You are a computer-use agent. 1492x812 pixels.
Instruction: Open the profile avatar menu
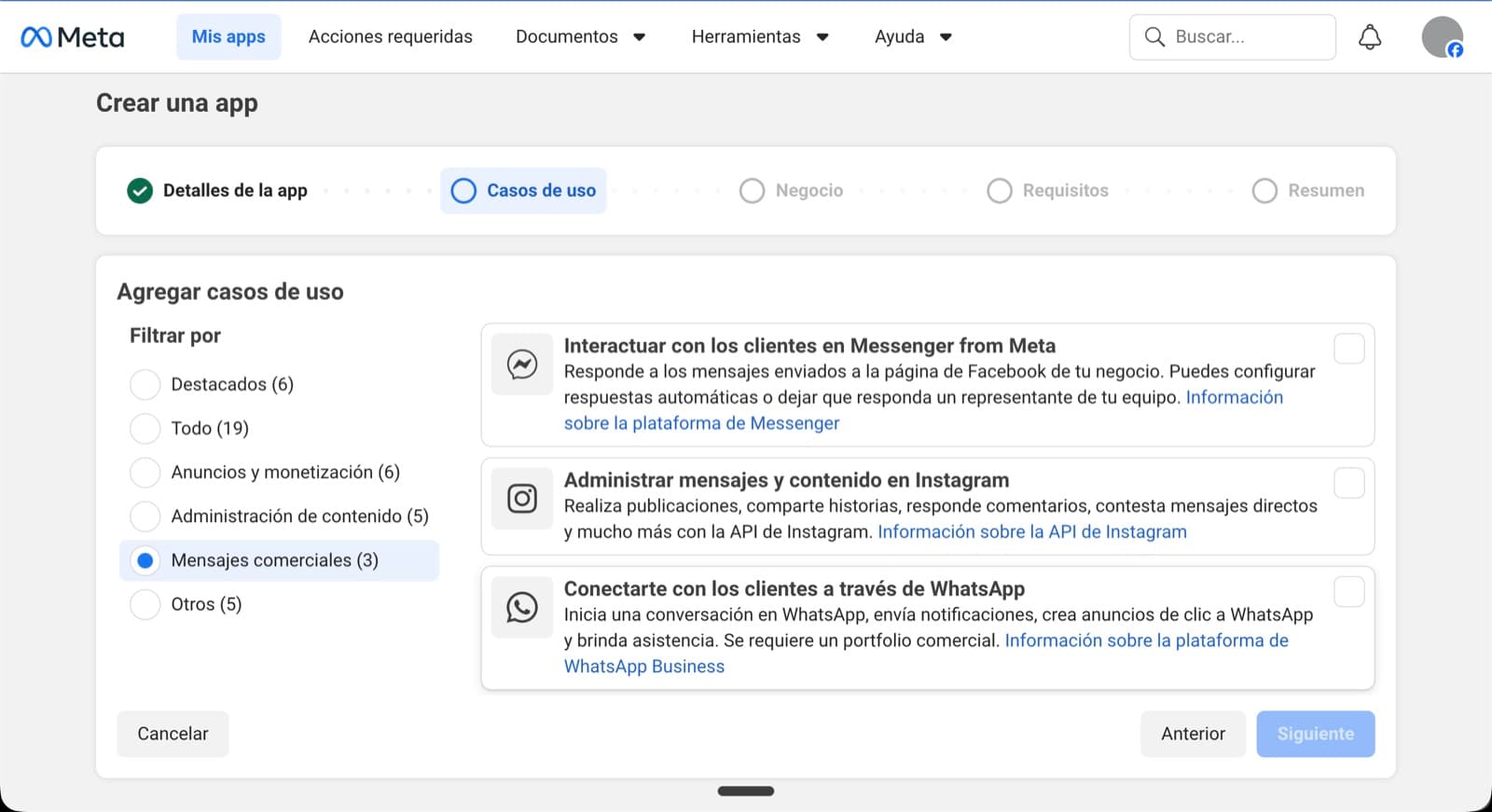[x=1442, y=37]
